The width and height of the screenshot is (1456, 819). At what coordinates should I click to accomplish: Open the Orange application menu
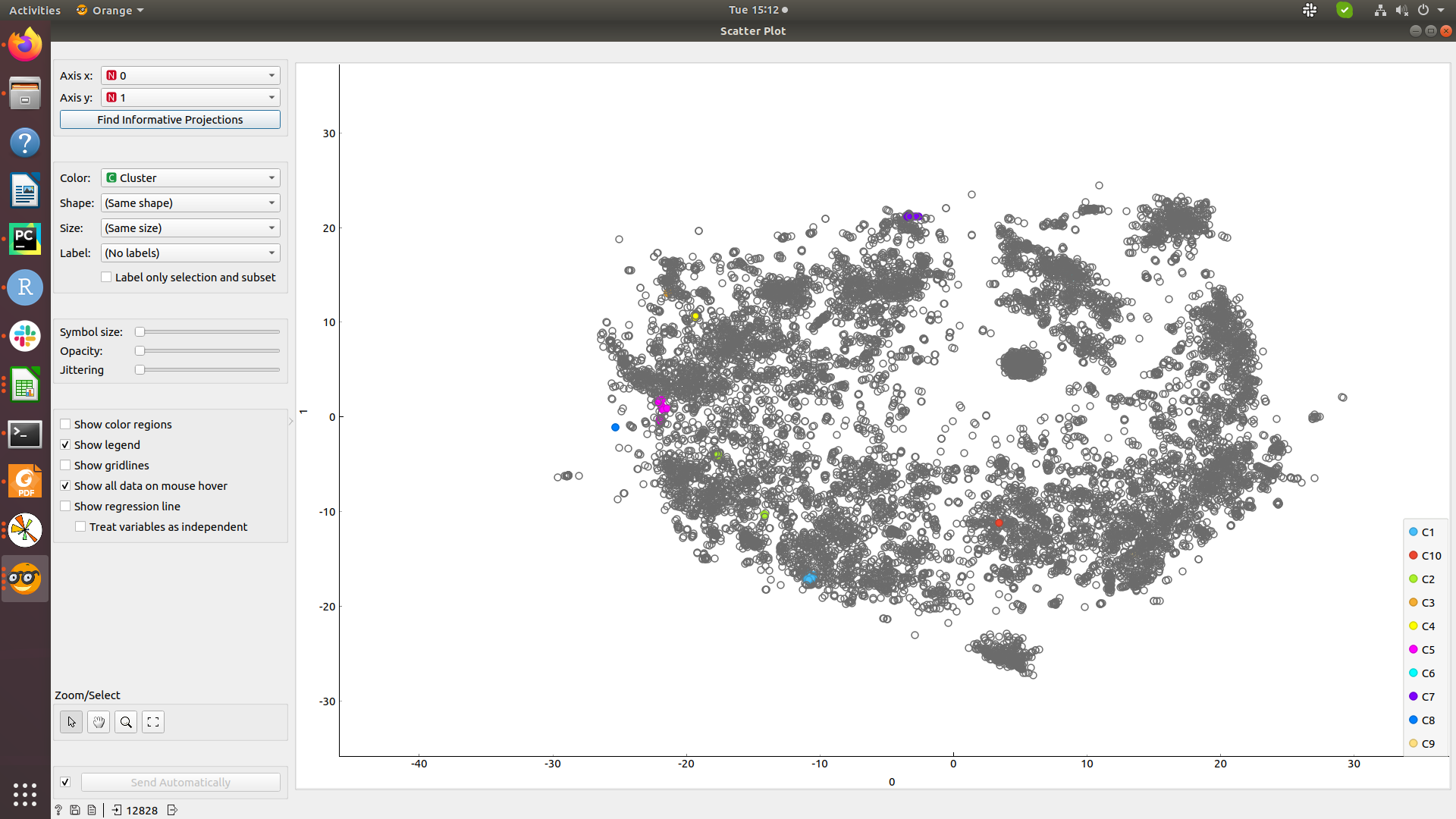pyautogui.click(x=108, y=10)
